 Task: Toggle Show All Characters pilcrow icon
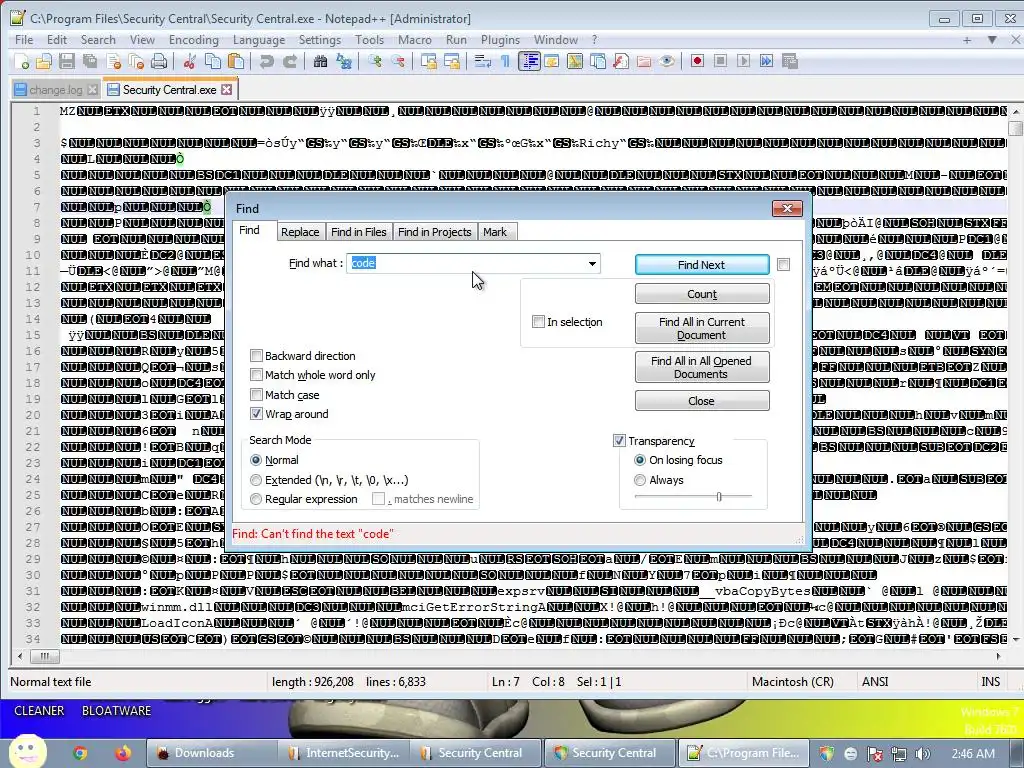click(505, 61)
